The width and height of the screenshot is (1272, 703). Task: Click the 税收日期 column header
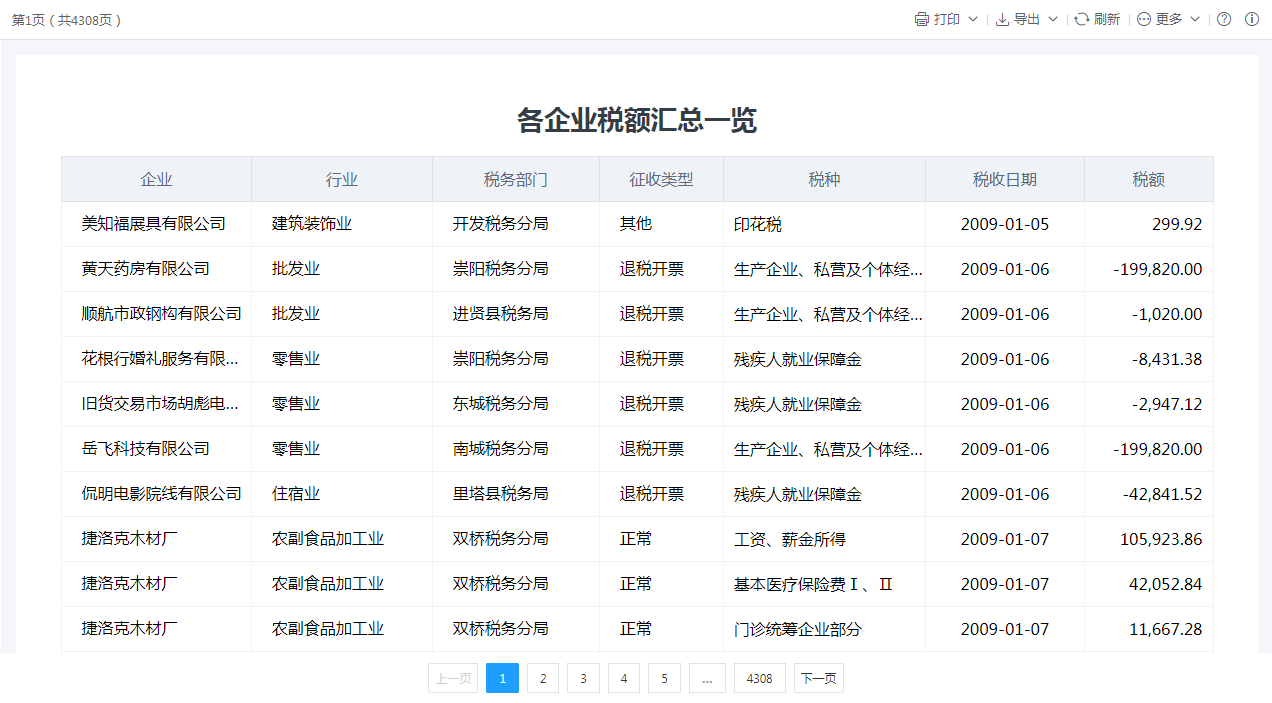click(1004, 180)
